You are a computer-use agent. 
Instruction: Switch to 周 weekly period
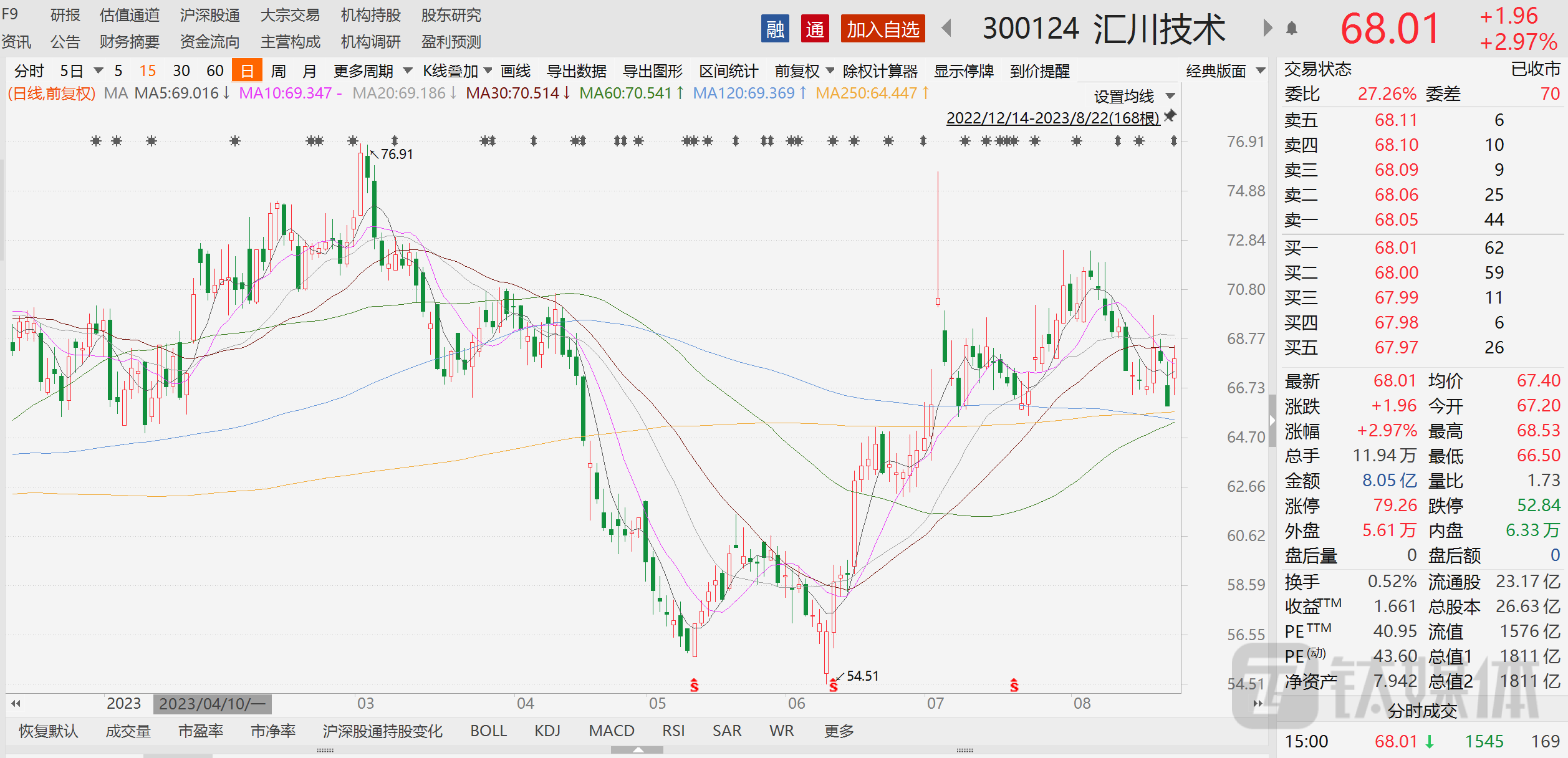278,71
